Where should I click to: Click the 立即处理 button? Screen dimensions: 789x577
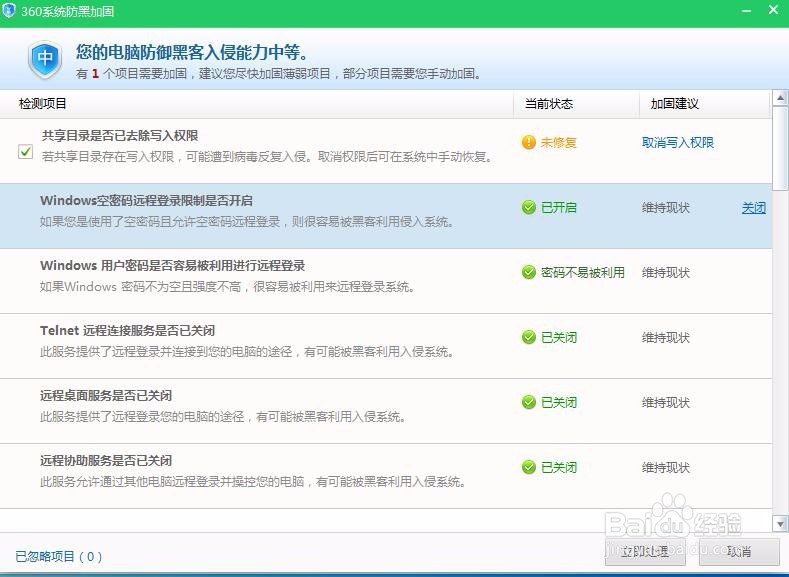[645, 552]
